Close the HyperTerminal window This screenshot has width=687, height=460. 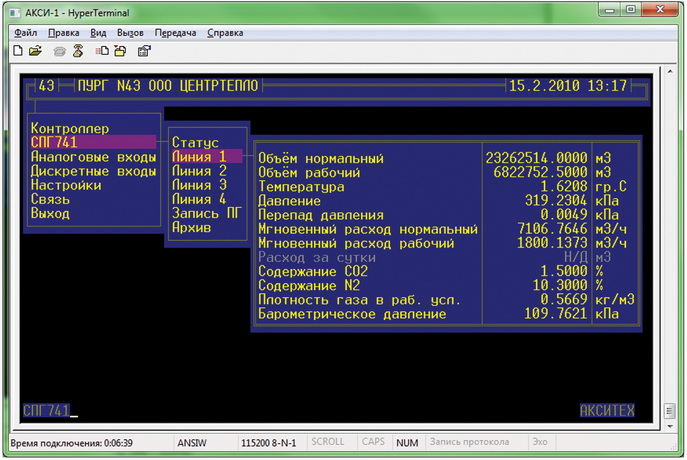tap(660, 10)
